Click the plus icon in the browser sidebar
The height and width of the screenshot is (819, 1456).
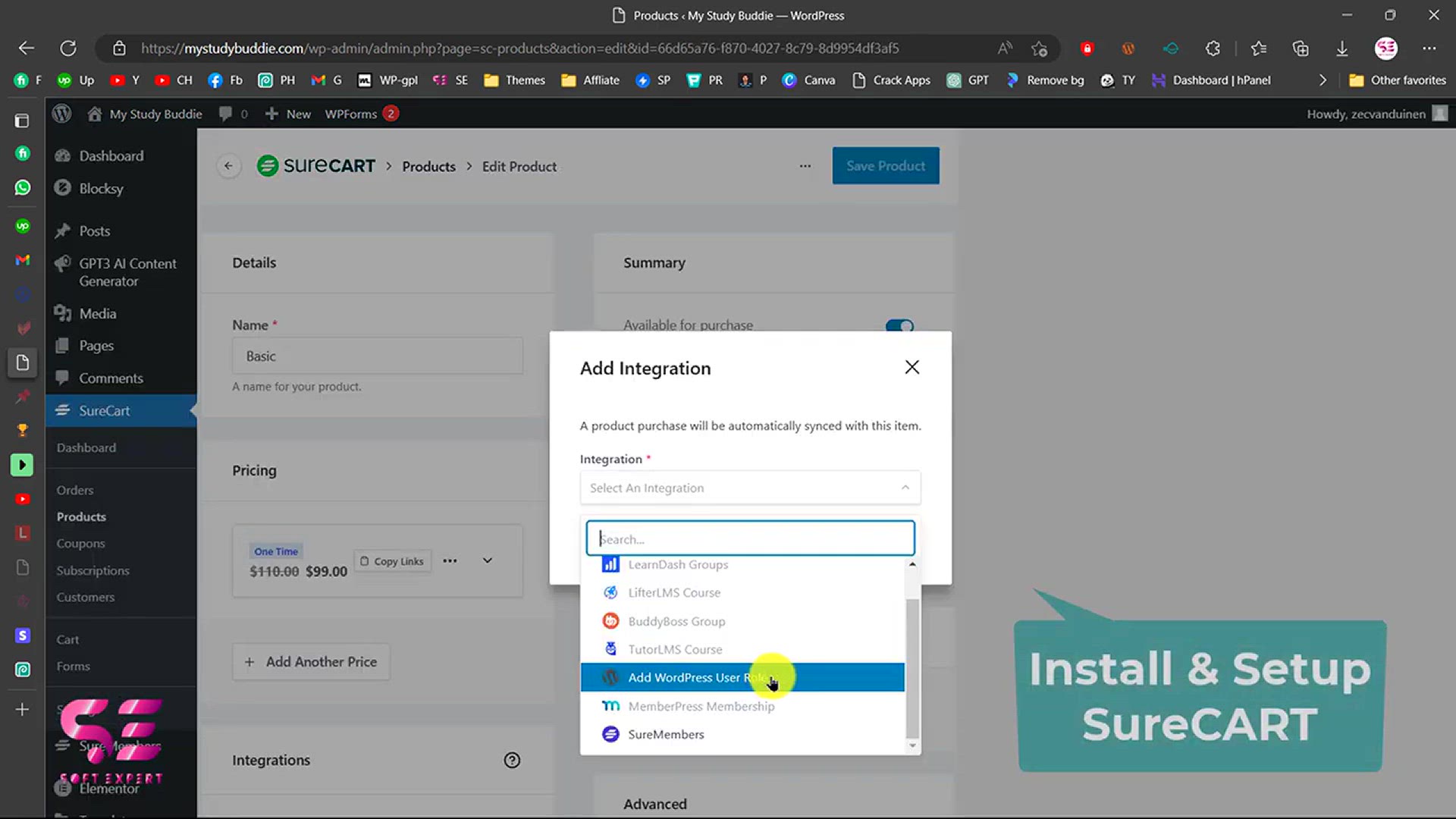click(x=23, y=710)
